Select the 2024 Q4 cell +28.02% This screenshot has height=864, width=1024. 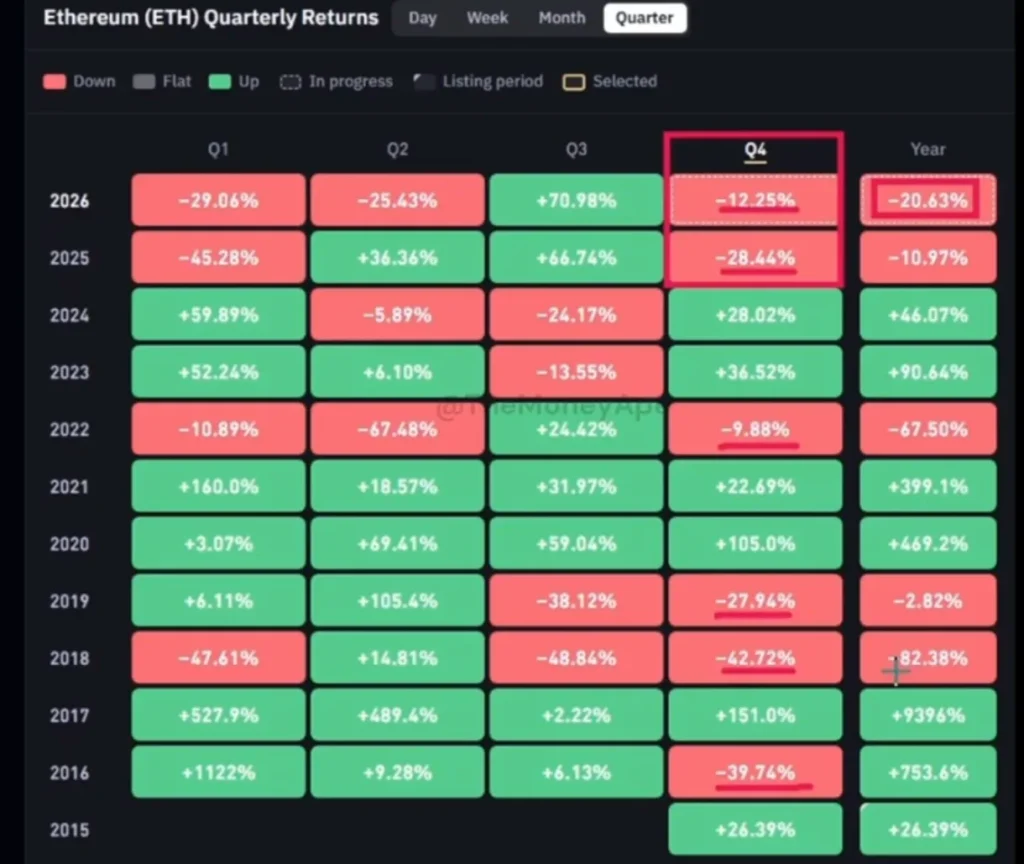click(755, 315)
